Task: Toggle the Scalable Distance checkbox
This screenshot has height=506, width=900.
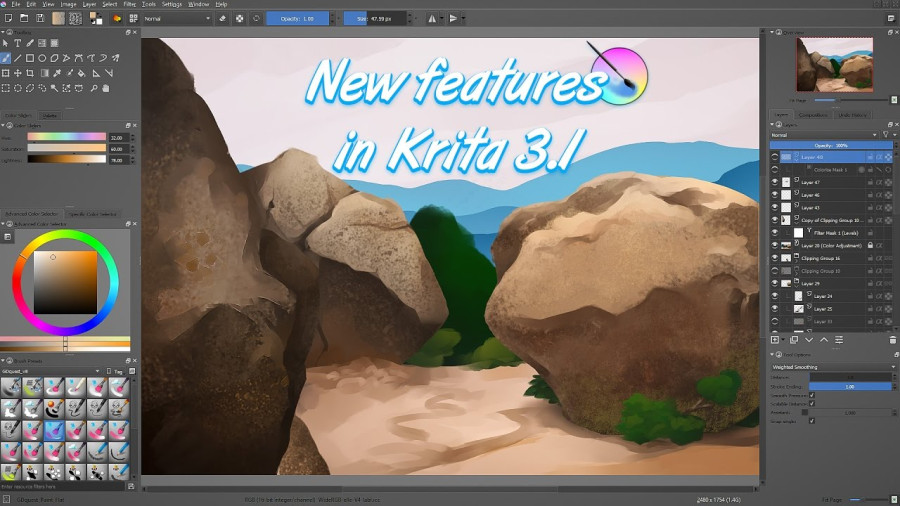Action: pyautogui.click(x=812, y=404)
